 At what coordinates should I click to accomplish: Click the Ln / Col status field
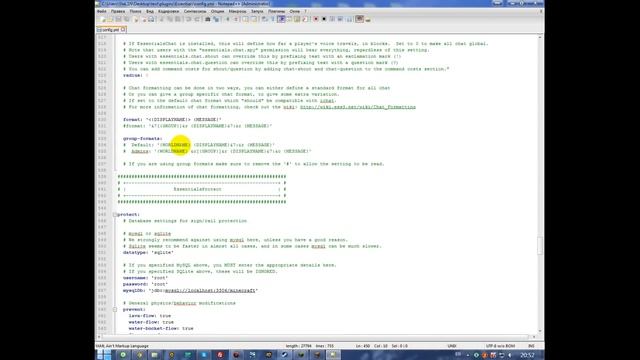click(x=382, y=346)
